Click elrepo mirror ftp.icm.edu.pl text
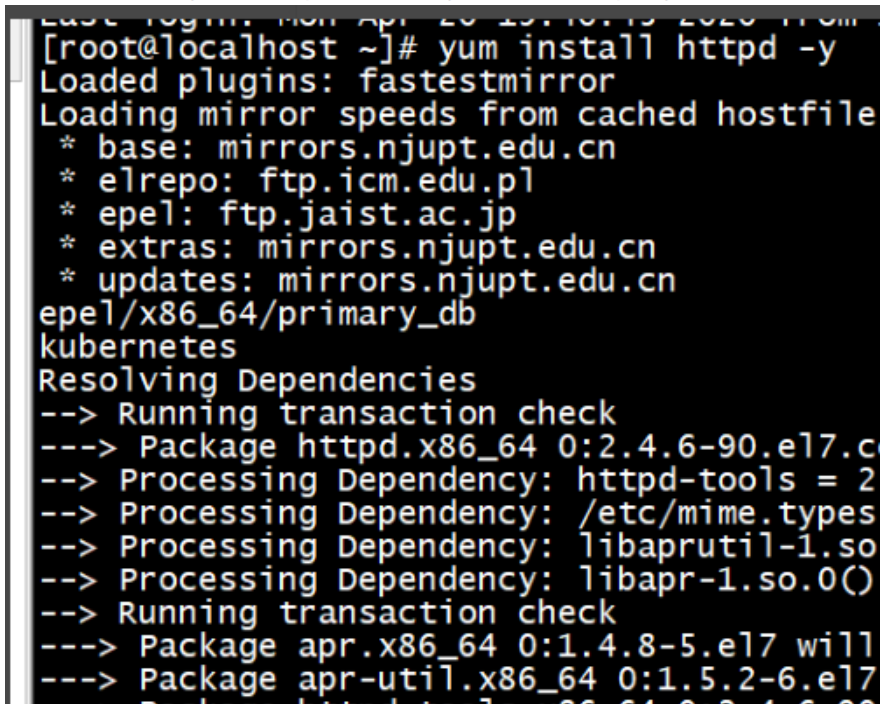The height and width of the screenshot is (704, 886). (x=397, y=182)
